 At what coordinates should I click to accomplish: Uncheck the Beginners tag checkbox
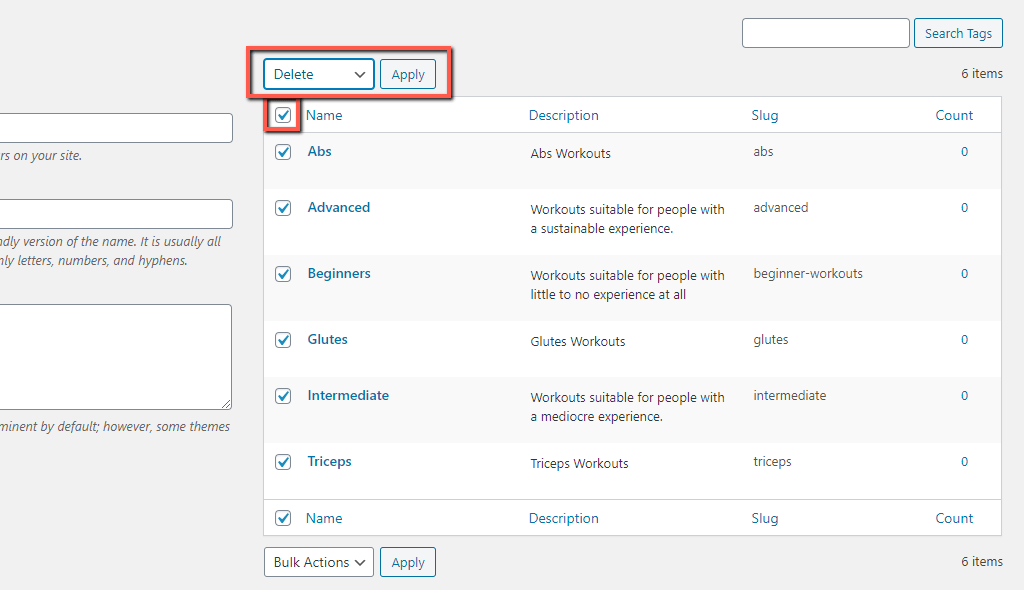(x=283, y=274)
